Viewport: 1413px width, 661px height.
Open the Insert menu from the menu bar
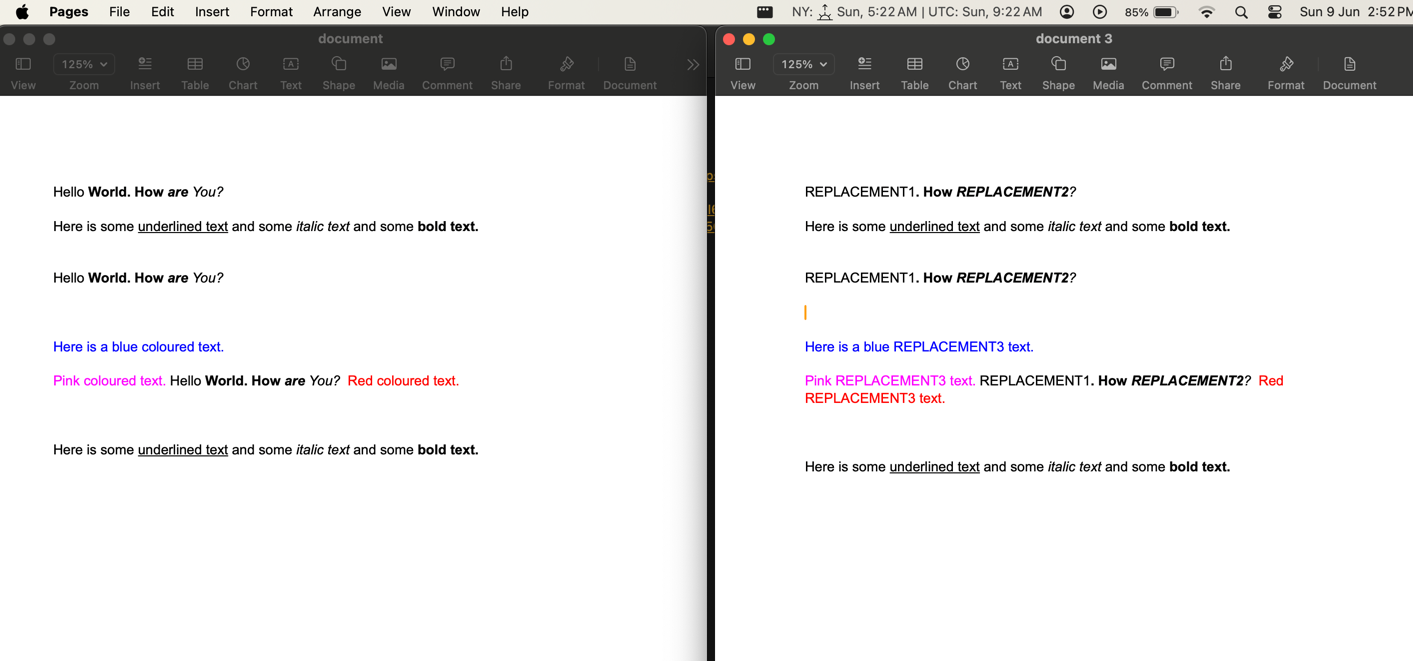click(211, 11)
